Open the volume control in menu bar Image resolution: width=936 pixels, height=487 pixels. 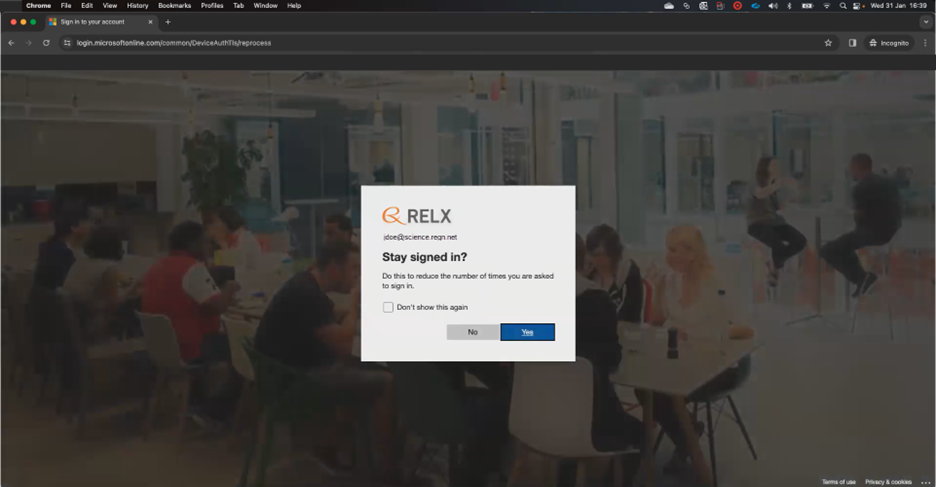coord(773,5)
